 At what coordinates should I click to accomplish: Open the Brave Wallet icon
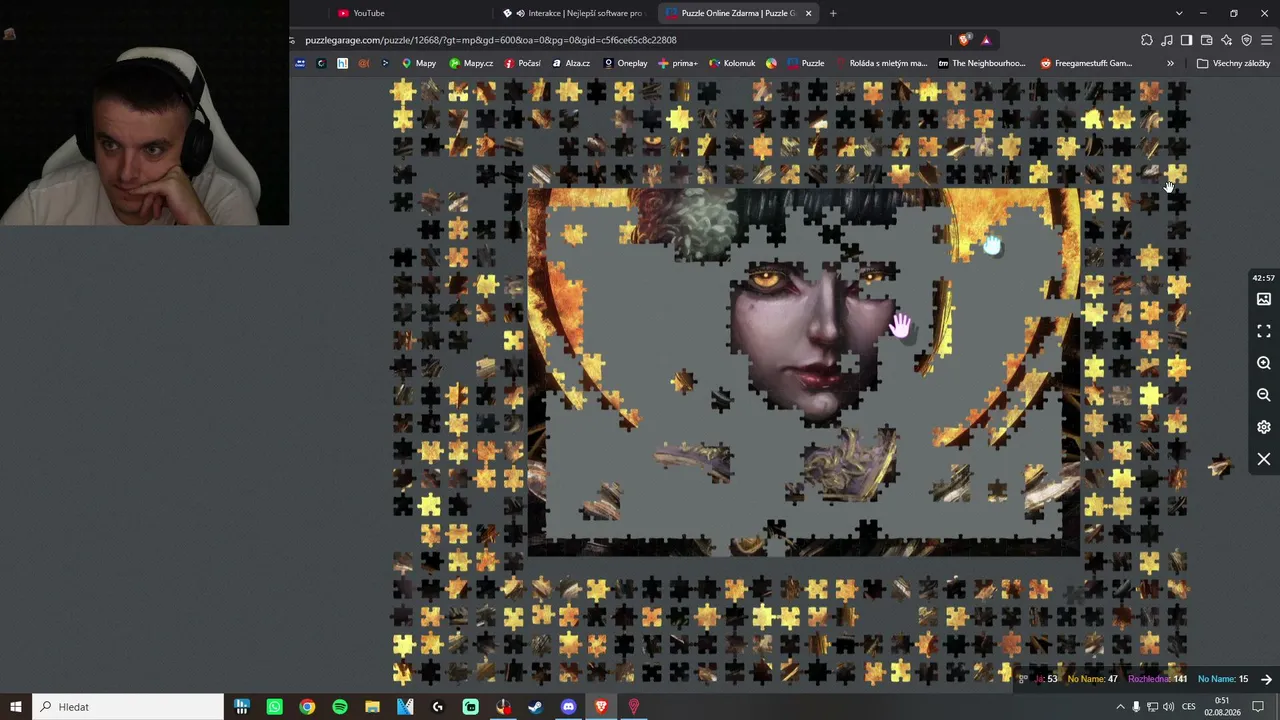1206,40
